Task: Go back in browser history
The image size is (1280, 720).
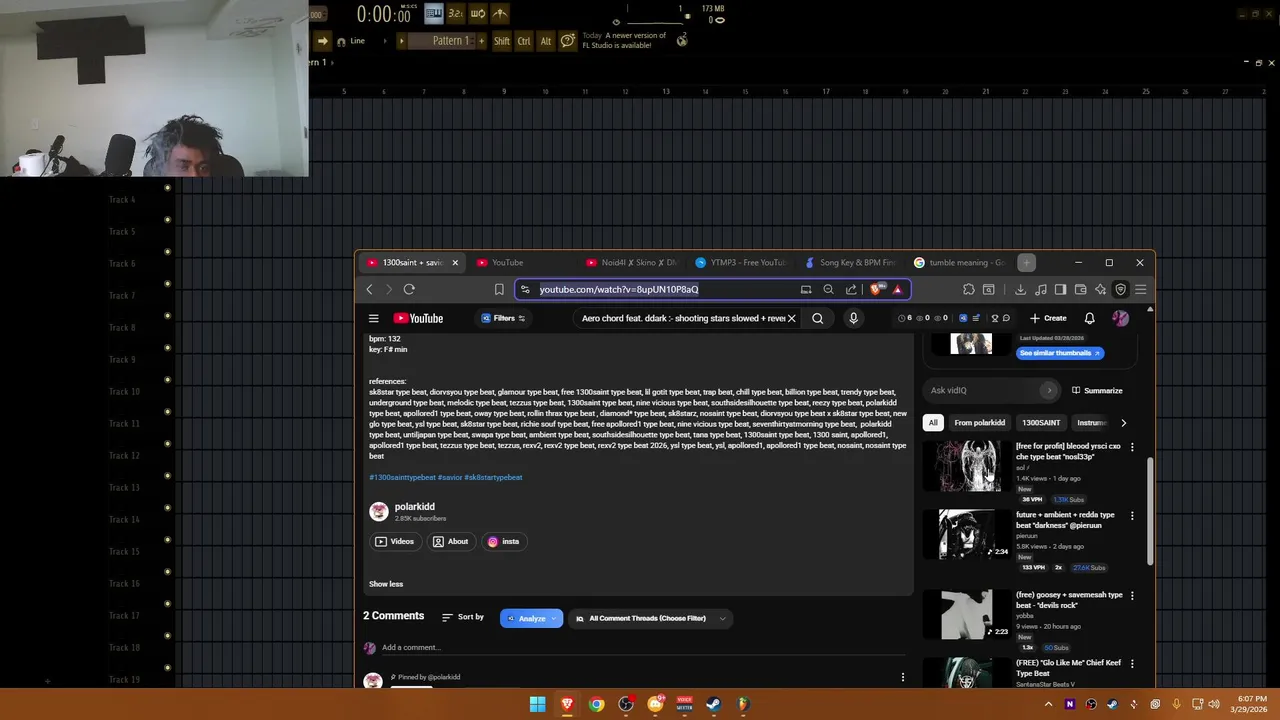Action: 369,289
